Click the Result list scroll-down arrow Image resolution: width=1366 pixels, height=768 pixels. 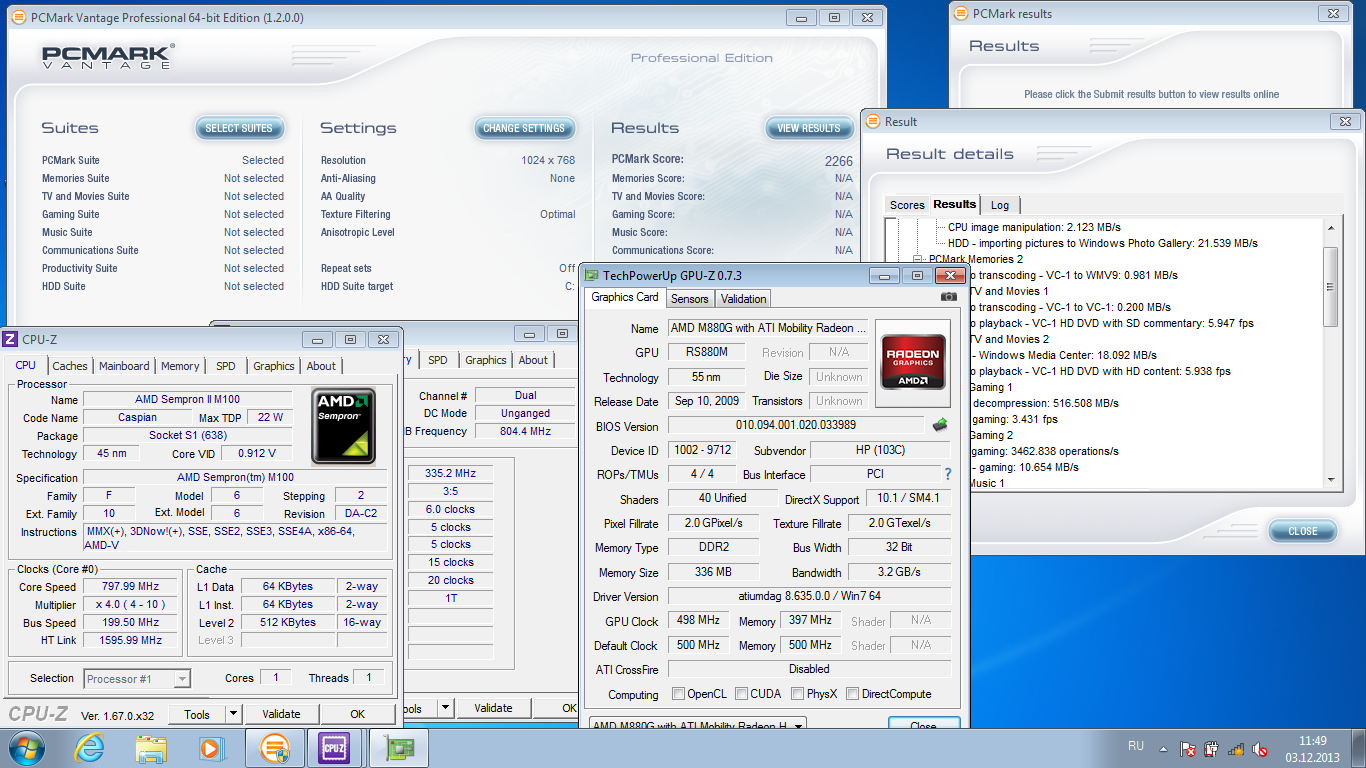point(1330,480)
